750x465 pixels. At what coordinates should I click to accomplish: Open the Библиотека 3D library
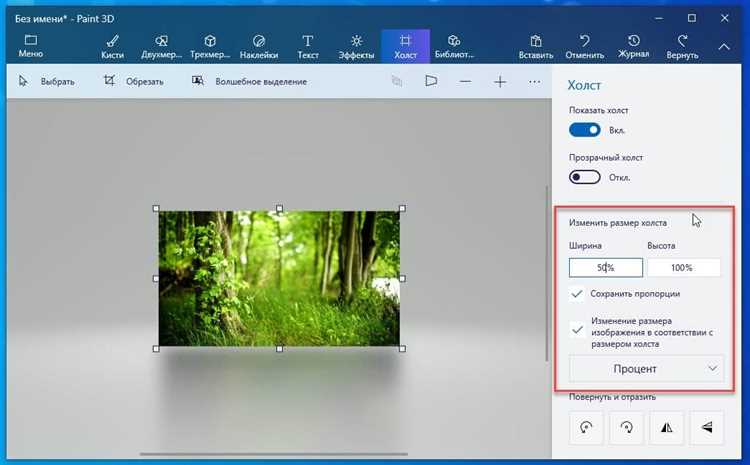pos(454,46)
